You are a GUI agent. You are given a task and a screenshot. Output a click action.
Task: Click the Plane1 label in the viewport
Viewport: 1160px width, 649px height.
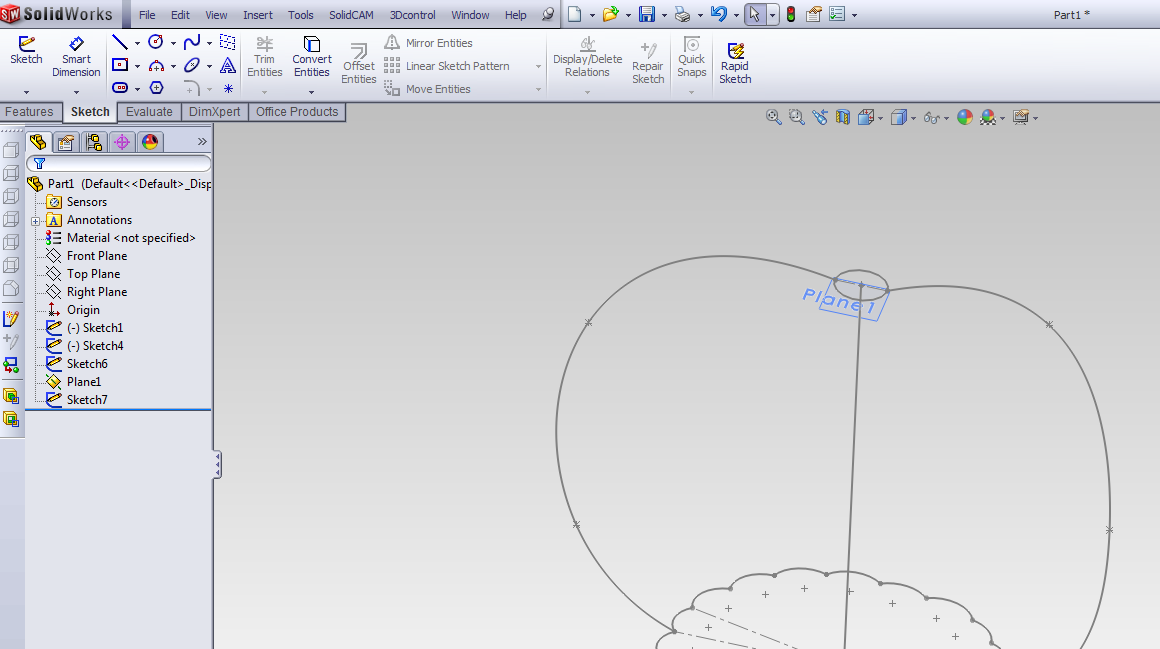[x=839, y=300]
